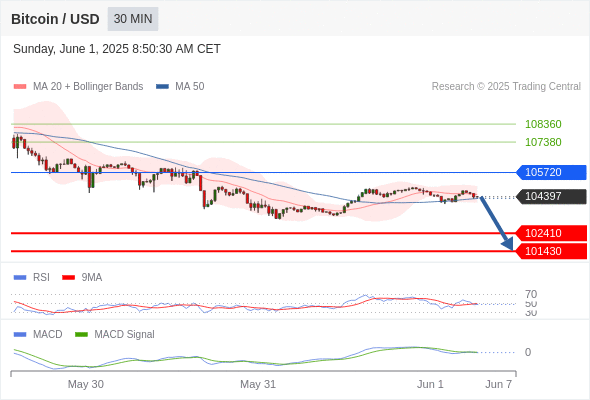Click the blue MA 50 legend swatch
This screenshot has height=400, width=590.
click(x=163, y=87)
